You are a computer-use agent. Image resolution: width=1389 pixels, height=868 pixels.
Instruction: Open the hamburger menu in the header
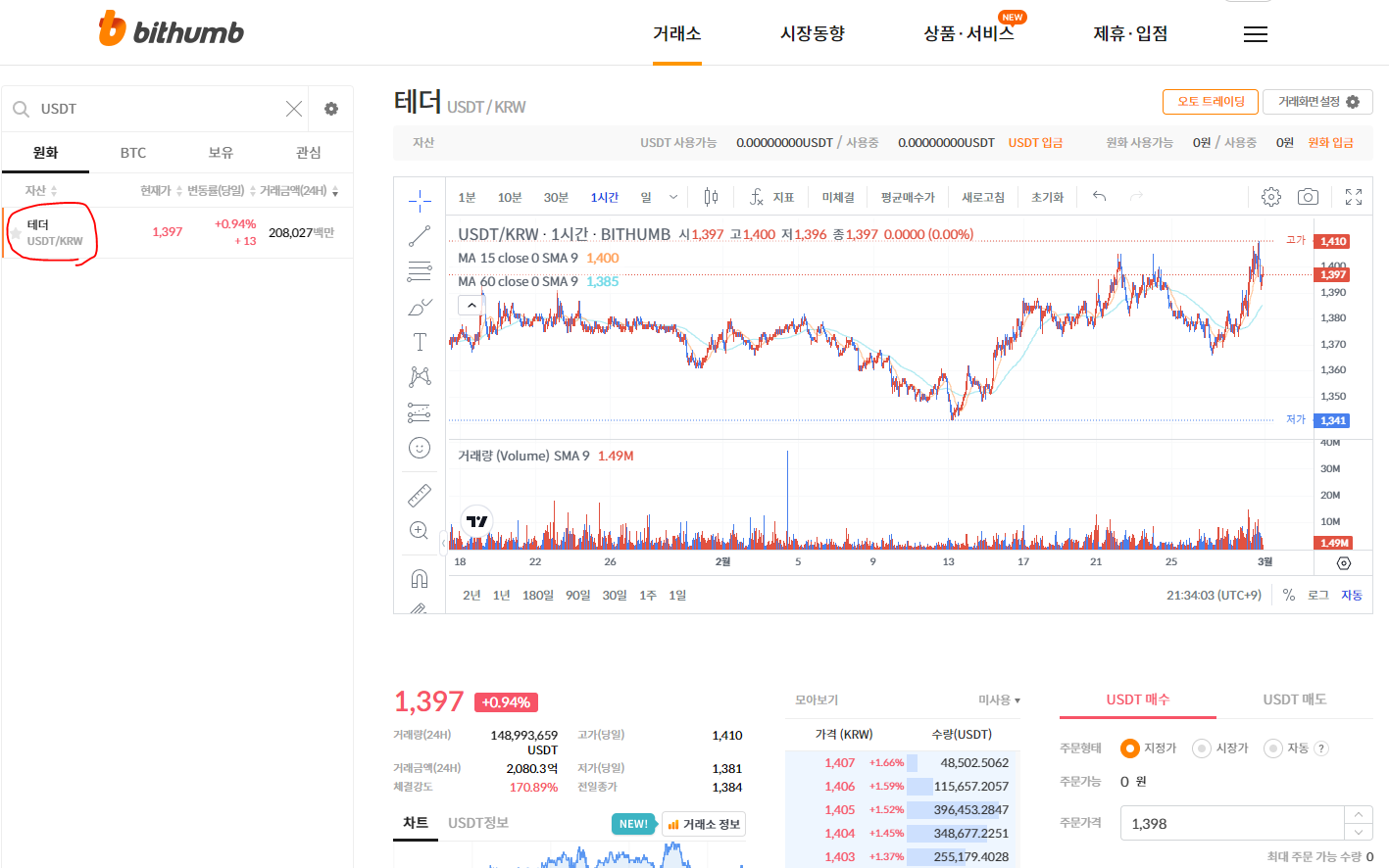(1256, 34)
